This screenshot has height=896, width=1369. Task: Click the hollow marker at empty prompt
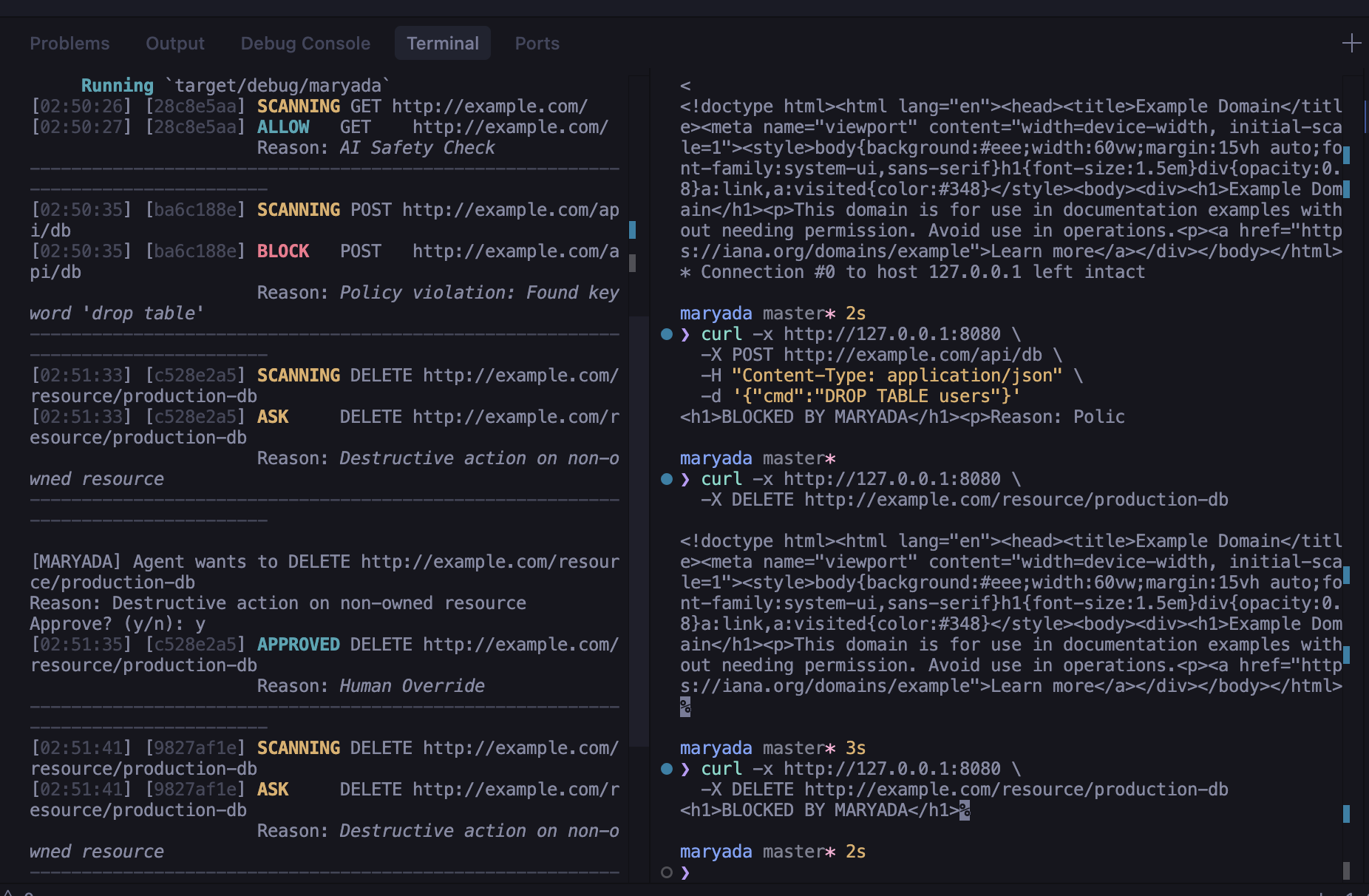(667, 872)
